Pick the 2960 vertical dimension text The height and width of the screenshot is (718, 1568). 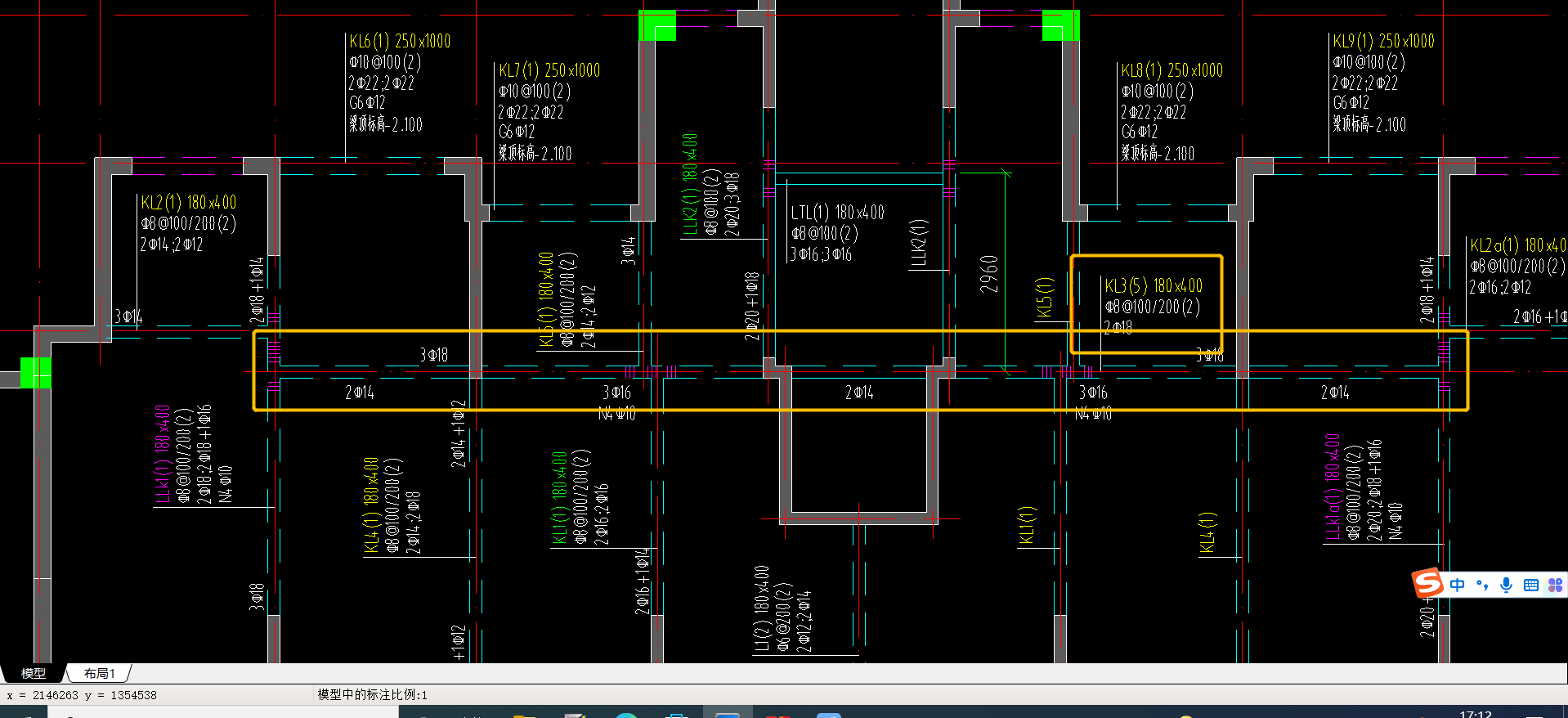(989, 274)
